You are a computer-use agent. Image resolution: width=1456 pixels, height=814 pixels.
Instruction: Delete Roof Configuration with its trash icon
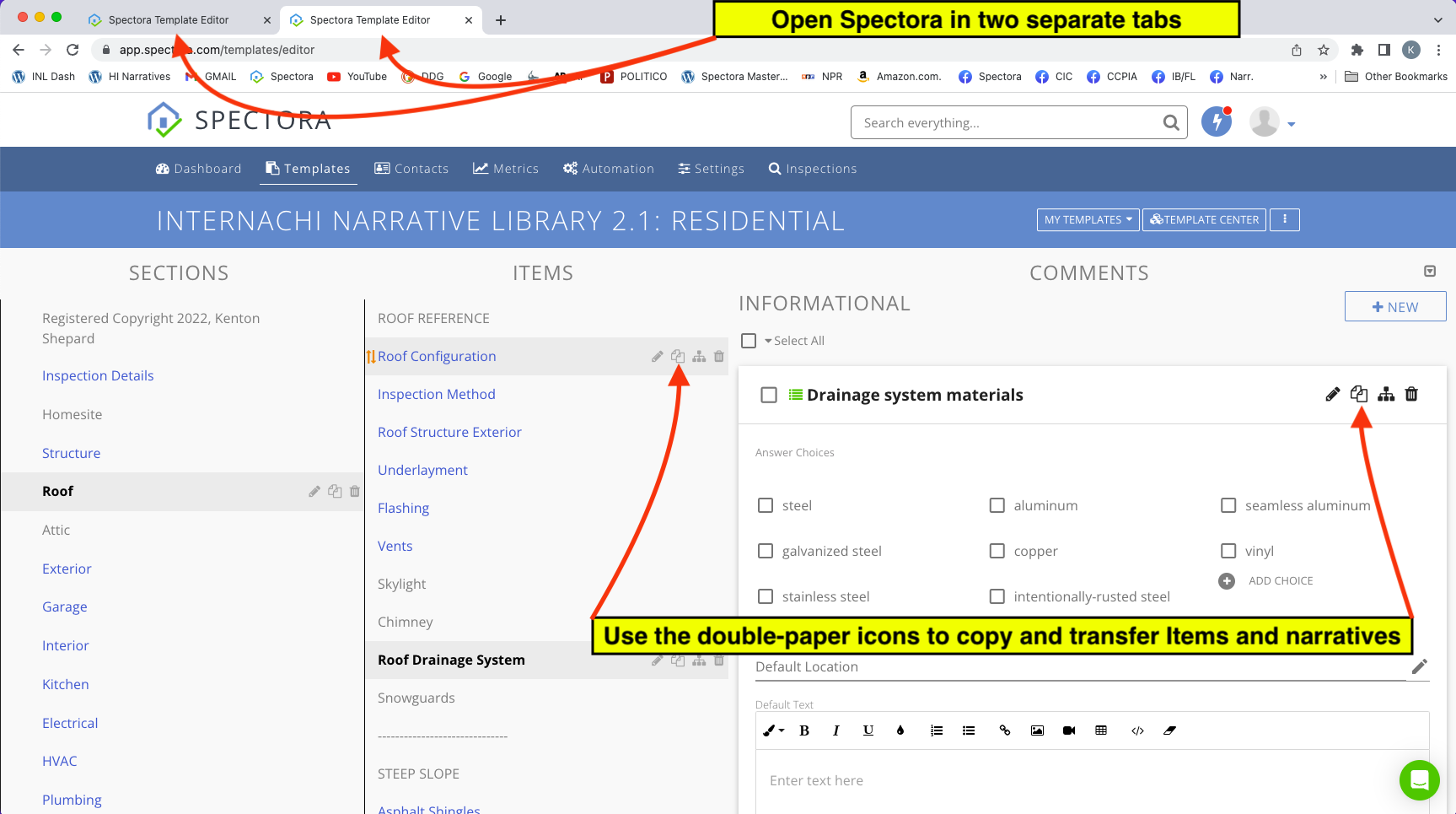tap(719, 357)
